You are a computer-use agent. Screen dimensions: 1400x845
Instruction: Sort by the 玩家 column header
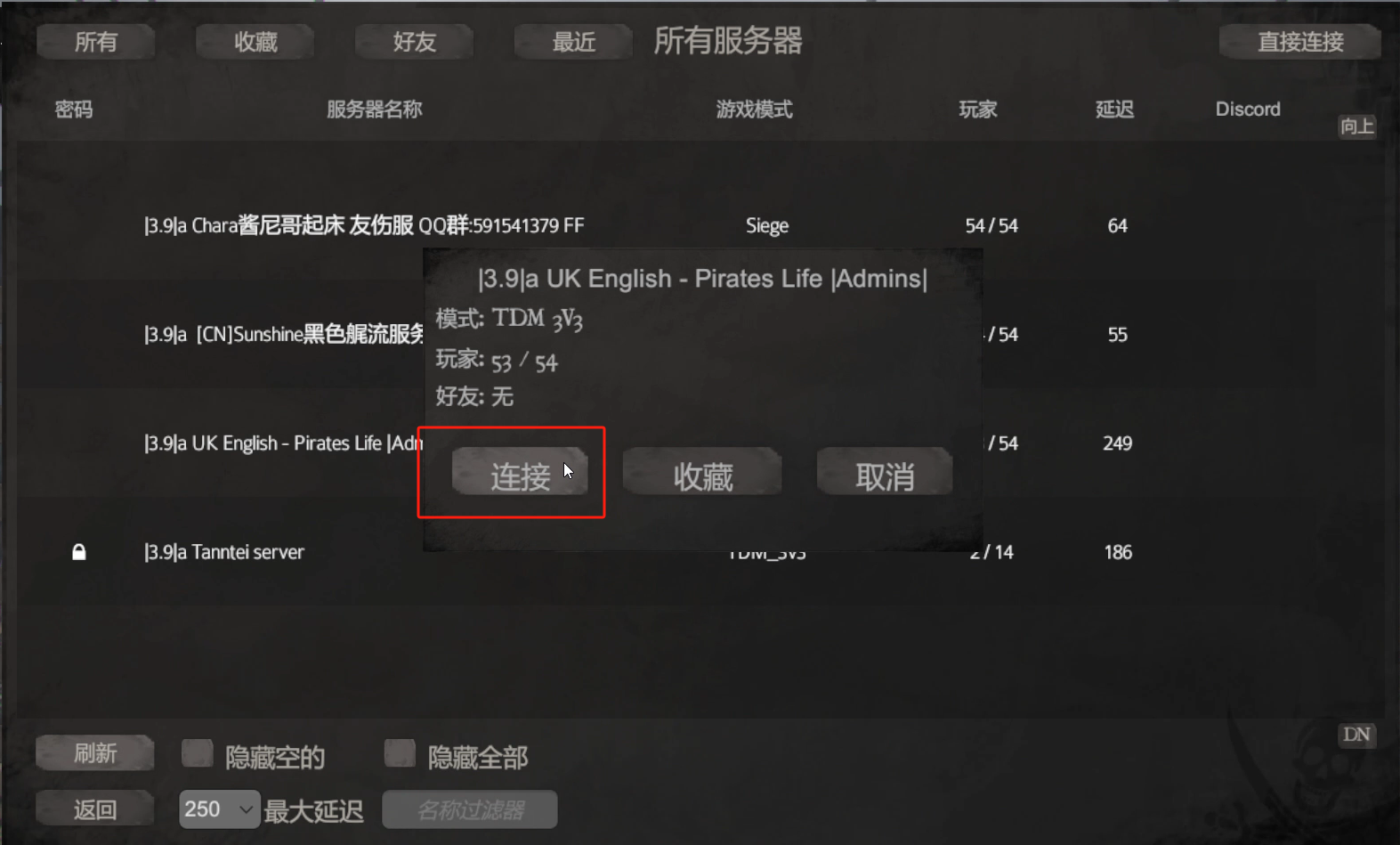[977, 110]
